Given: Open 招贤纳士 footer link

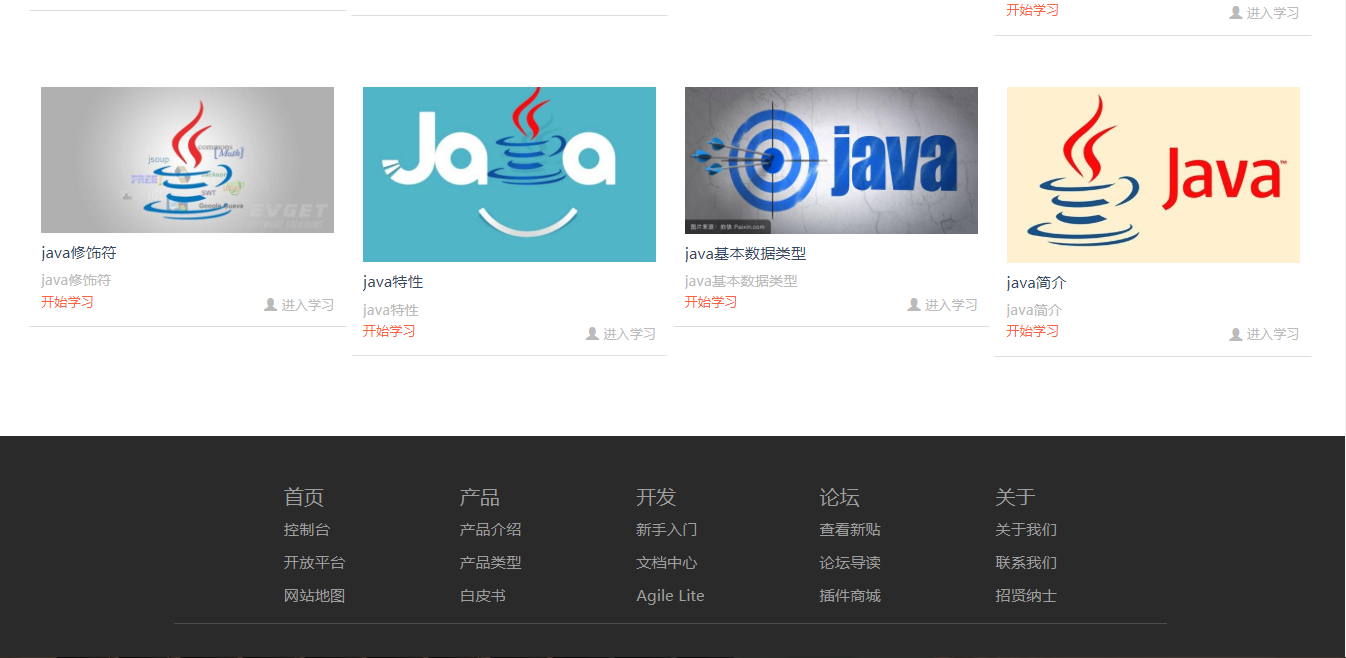Looking at the screenshot, I should click(x=1026, y=596).
